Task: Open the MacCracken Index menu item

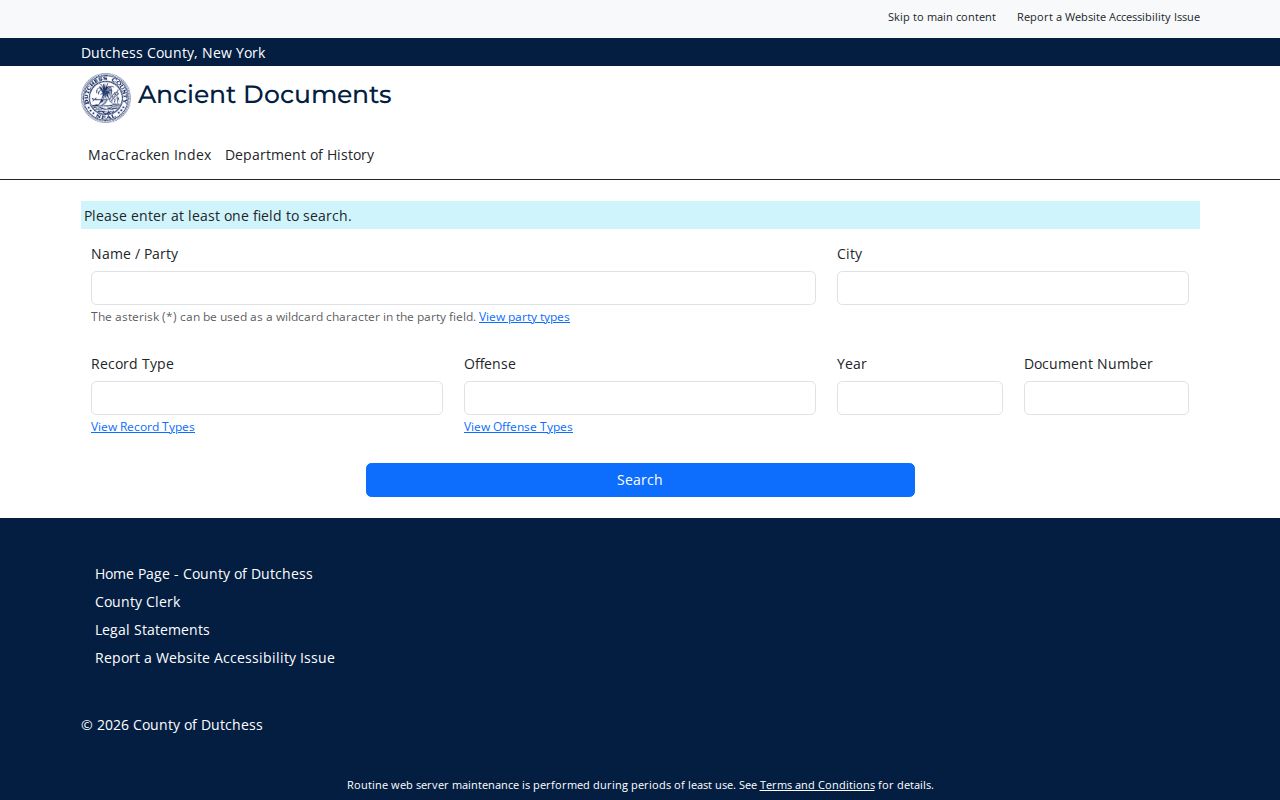Action: [x=150, y=155]
